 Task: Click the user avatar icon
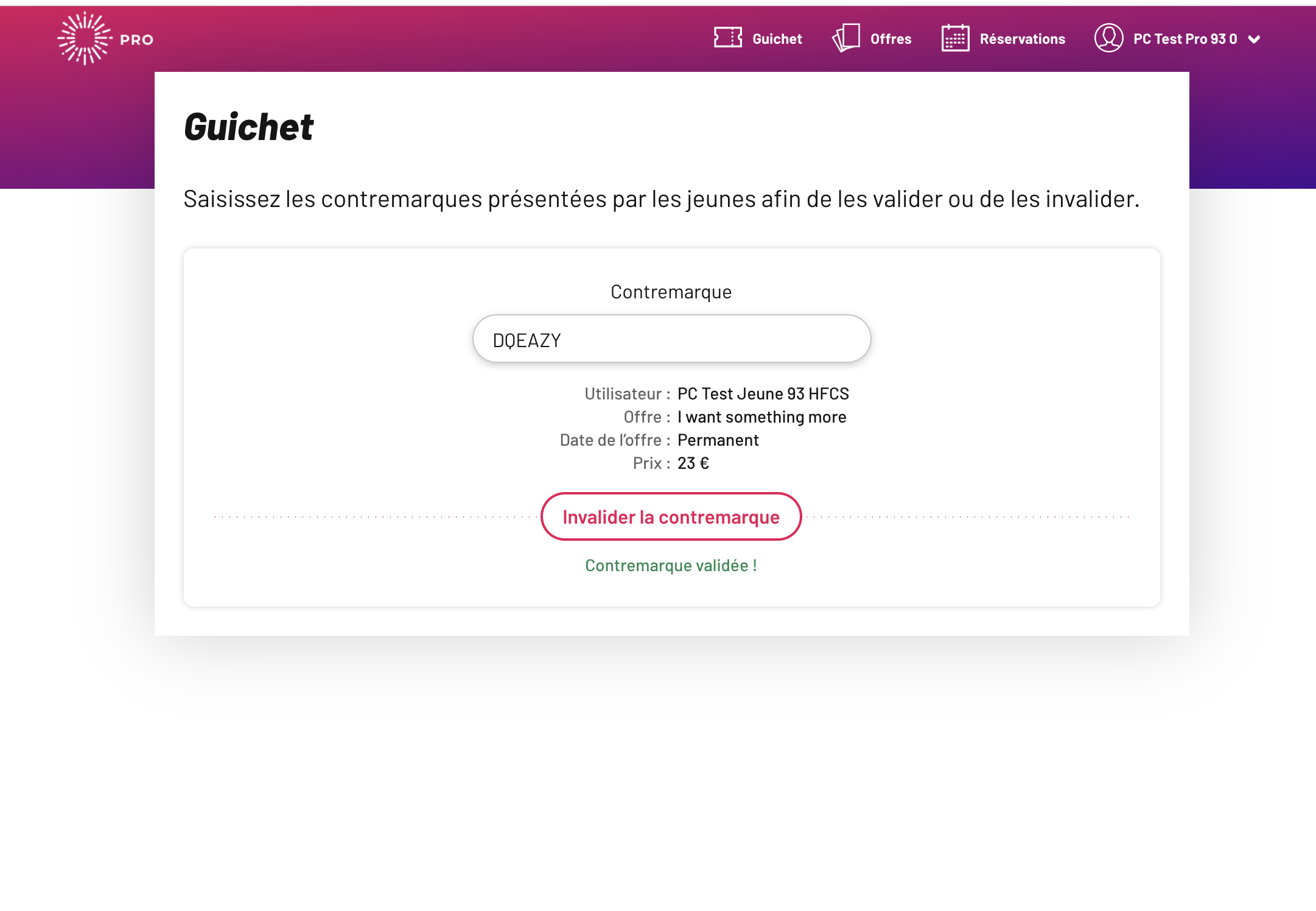[x=1109, y=38]
